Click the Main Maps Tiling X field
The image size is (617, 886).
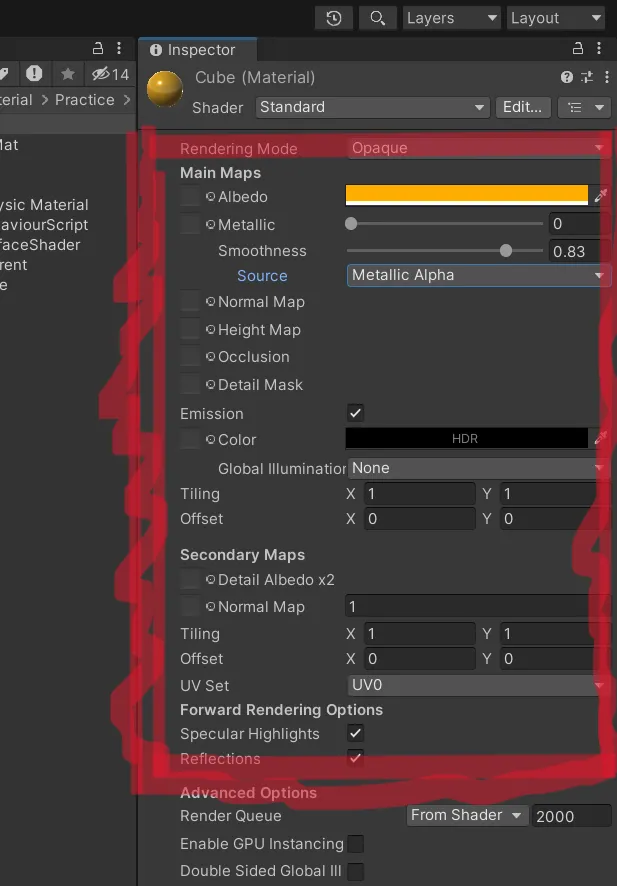tap(419, 494)
